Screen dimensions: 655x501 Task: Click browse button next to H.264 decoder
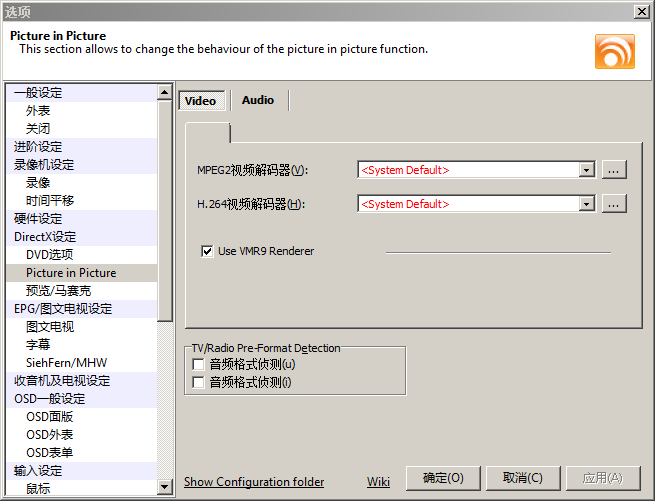[x=614, y=204]
